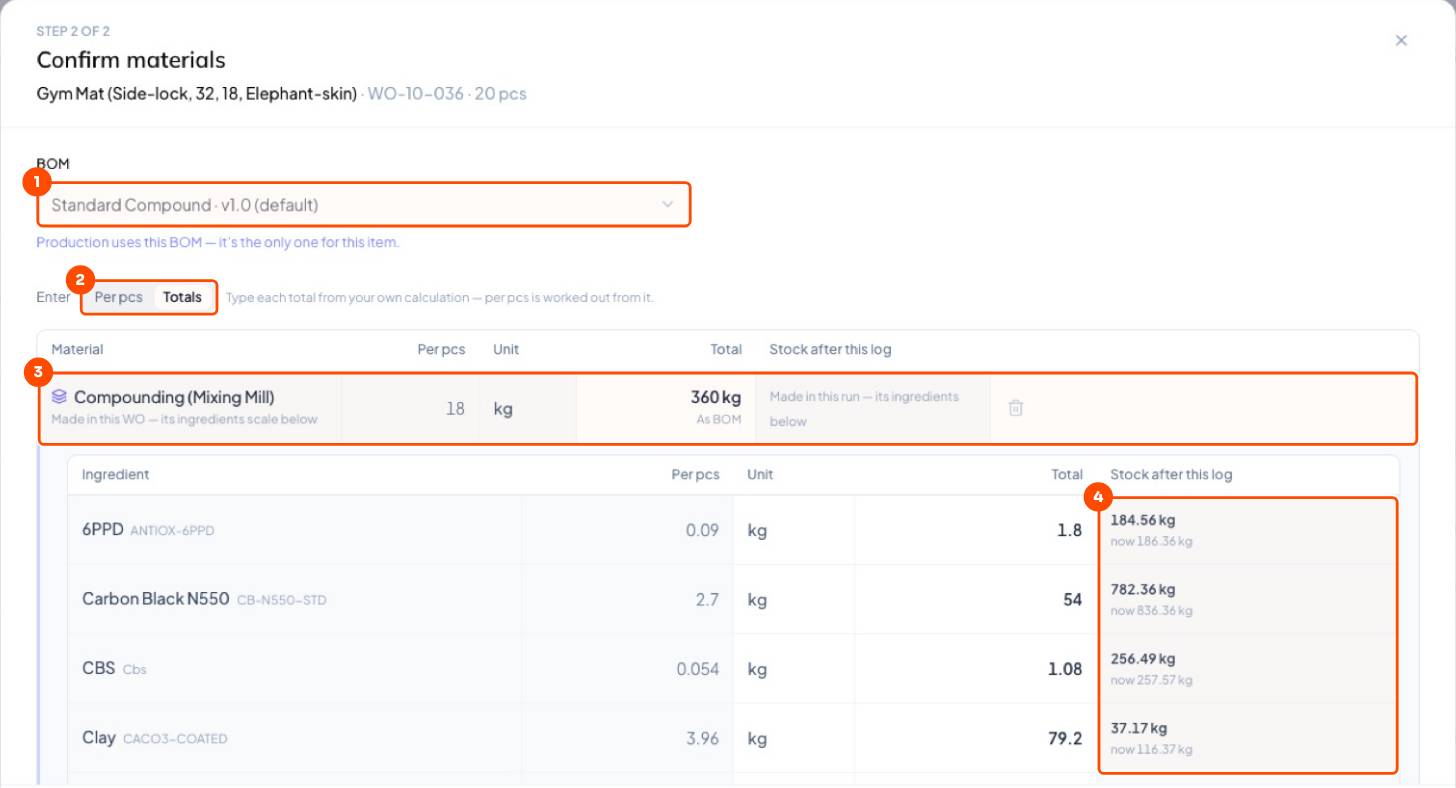
Task: Click the work order number WO-10-036
Action: point(416,93)
